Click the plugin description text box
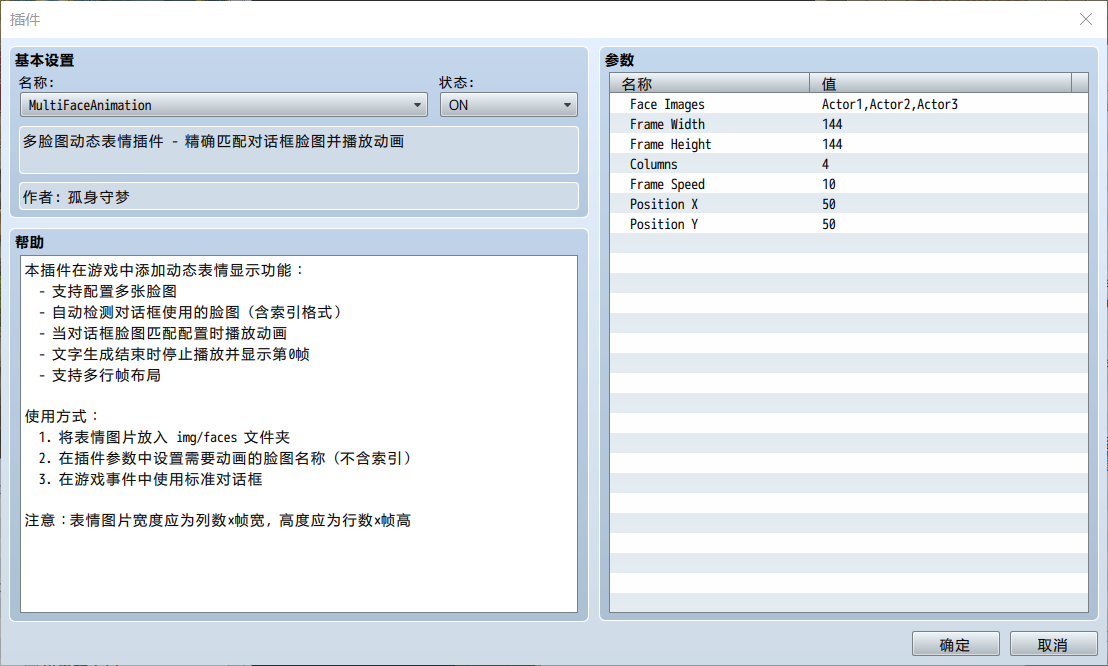The image size is (1108, 666). (299, 150)
